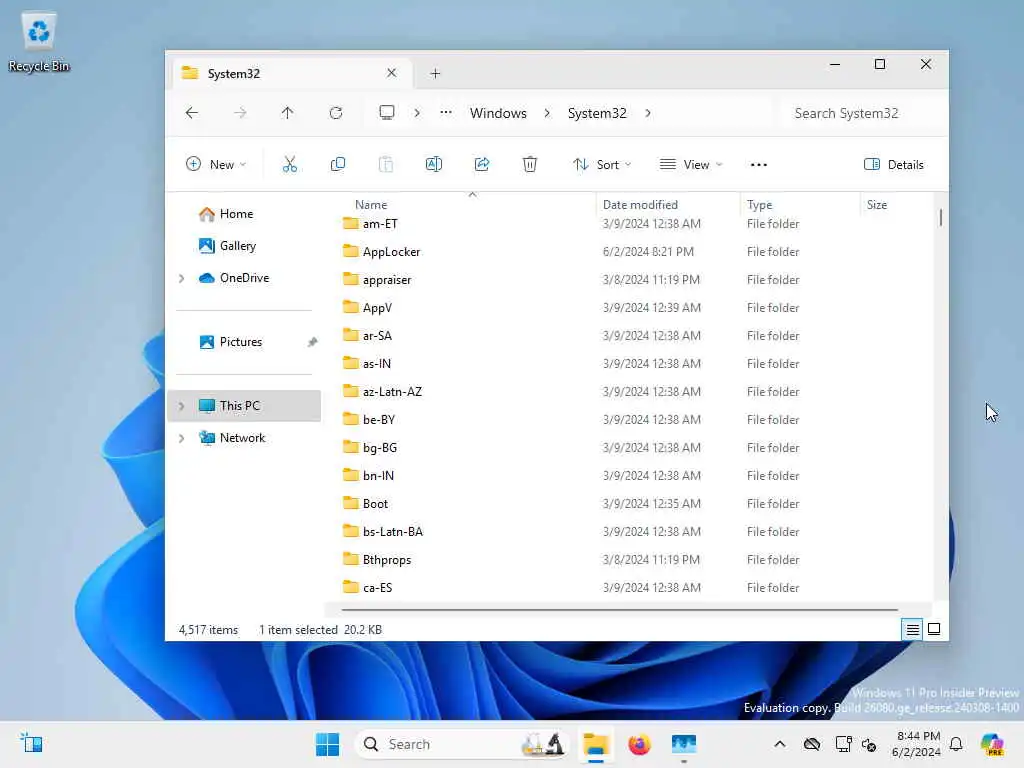Open the taskbar clock and date
The image size is (1024, 768).
(x=917, y=744)
